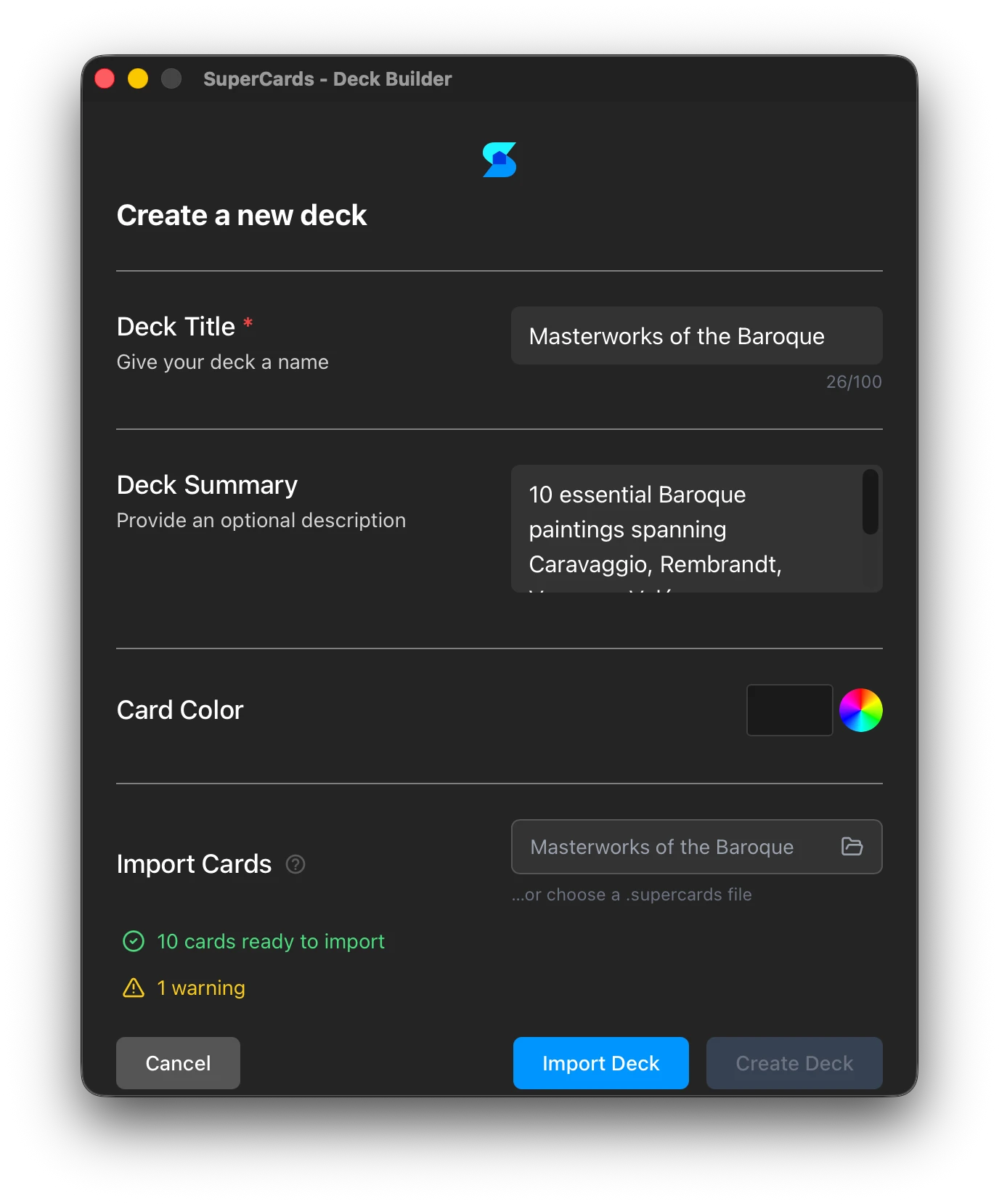Click the Import Cards file path field
Viewport: 999px width, 1204px height.
697,847
